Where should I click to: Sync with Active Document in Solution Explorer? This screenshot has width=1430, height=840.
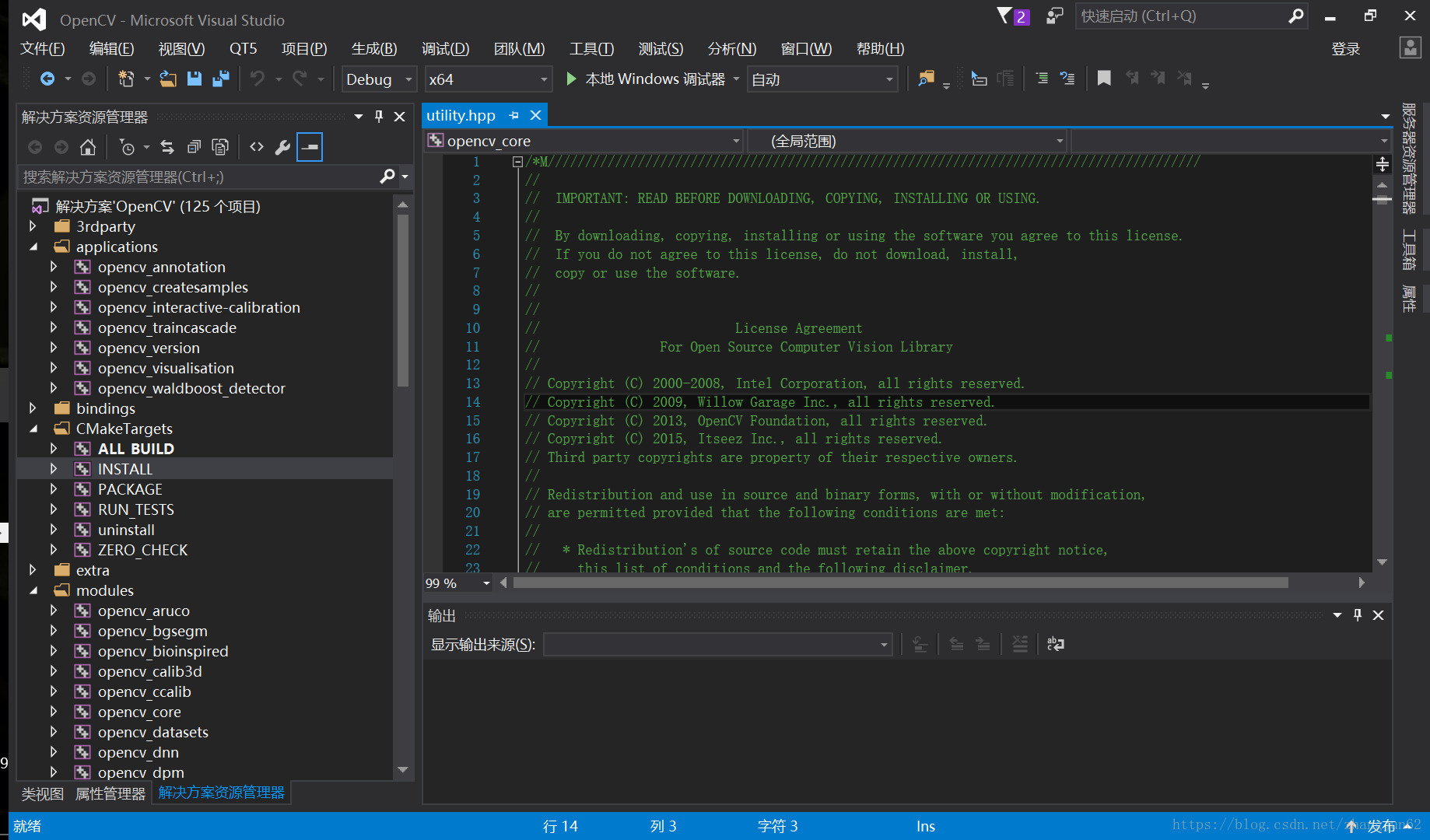click(x=167, y=147)
